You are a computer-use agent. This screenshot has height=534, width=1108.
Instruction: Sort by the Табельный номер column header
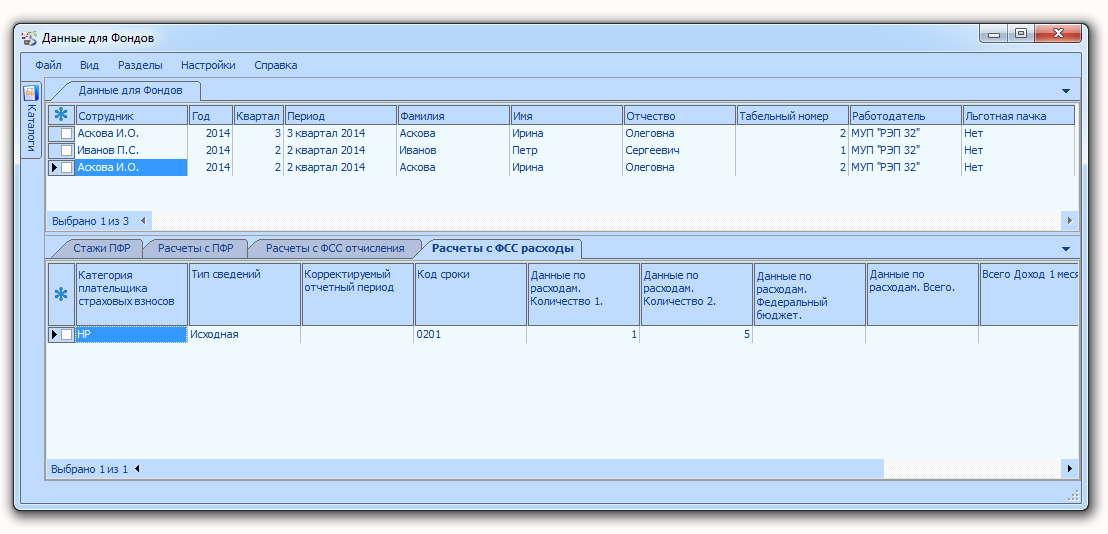[792, 116]
